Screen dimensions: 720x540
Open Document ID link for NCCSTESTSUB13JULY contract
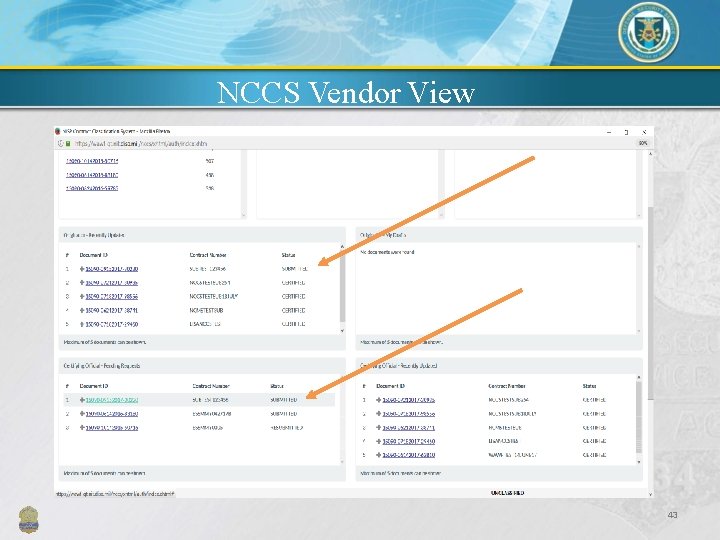pyautogui.click(x=112, y=297)
